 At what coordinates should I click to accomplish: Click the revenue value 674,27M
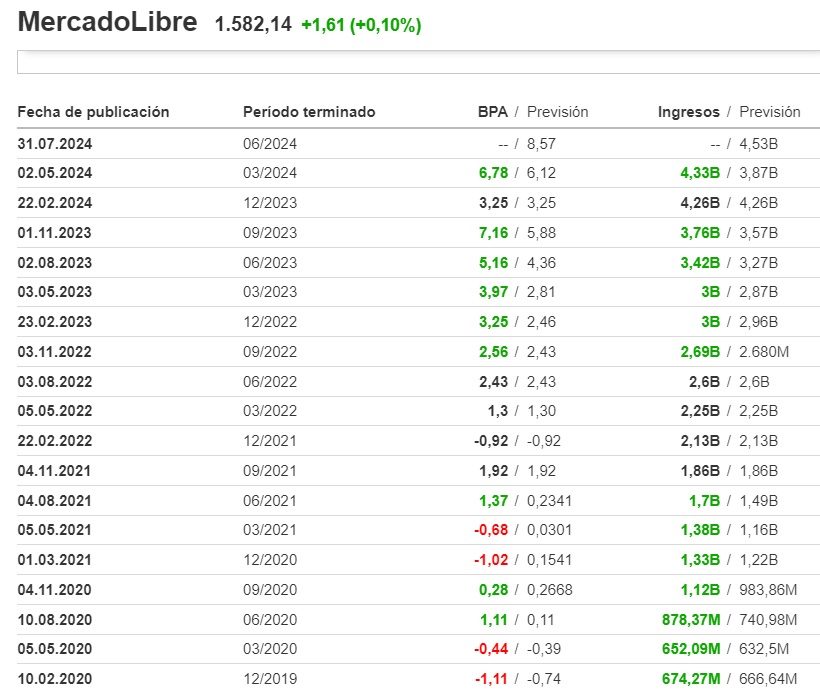point(691,679)
